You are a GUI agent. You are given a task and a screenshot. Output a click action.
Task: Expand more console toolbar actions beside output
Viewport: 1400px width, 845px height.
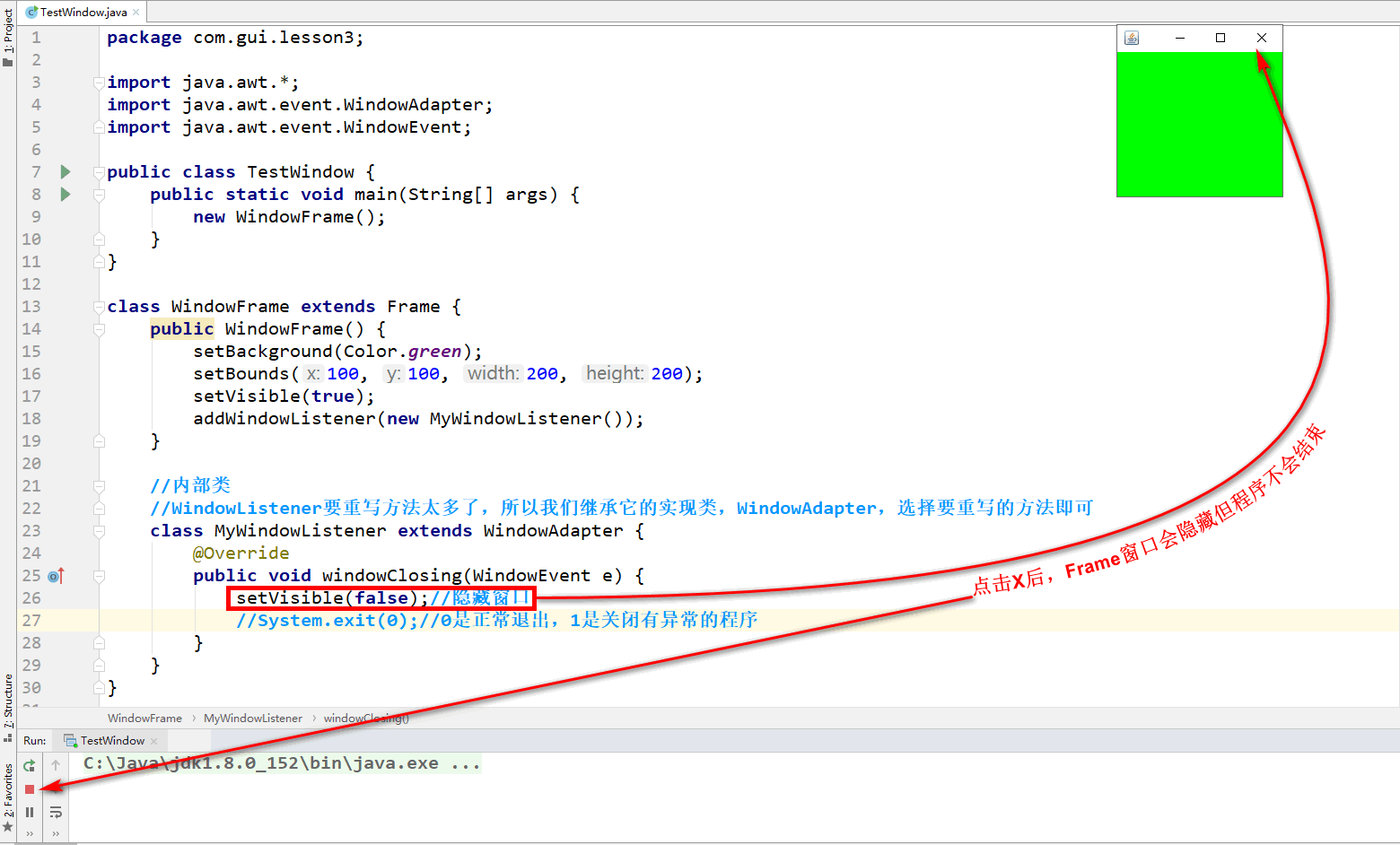point(56,833)
